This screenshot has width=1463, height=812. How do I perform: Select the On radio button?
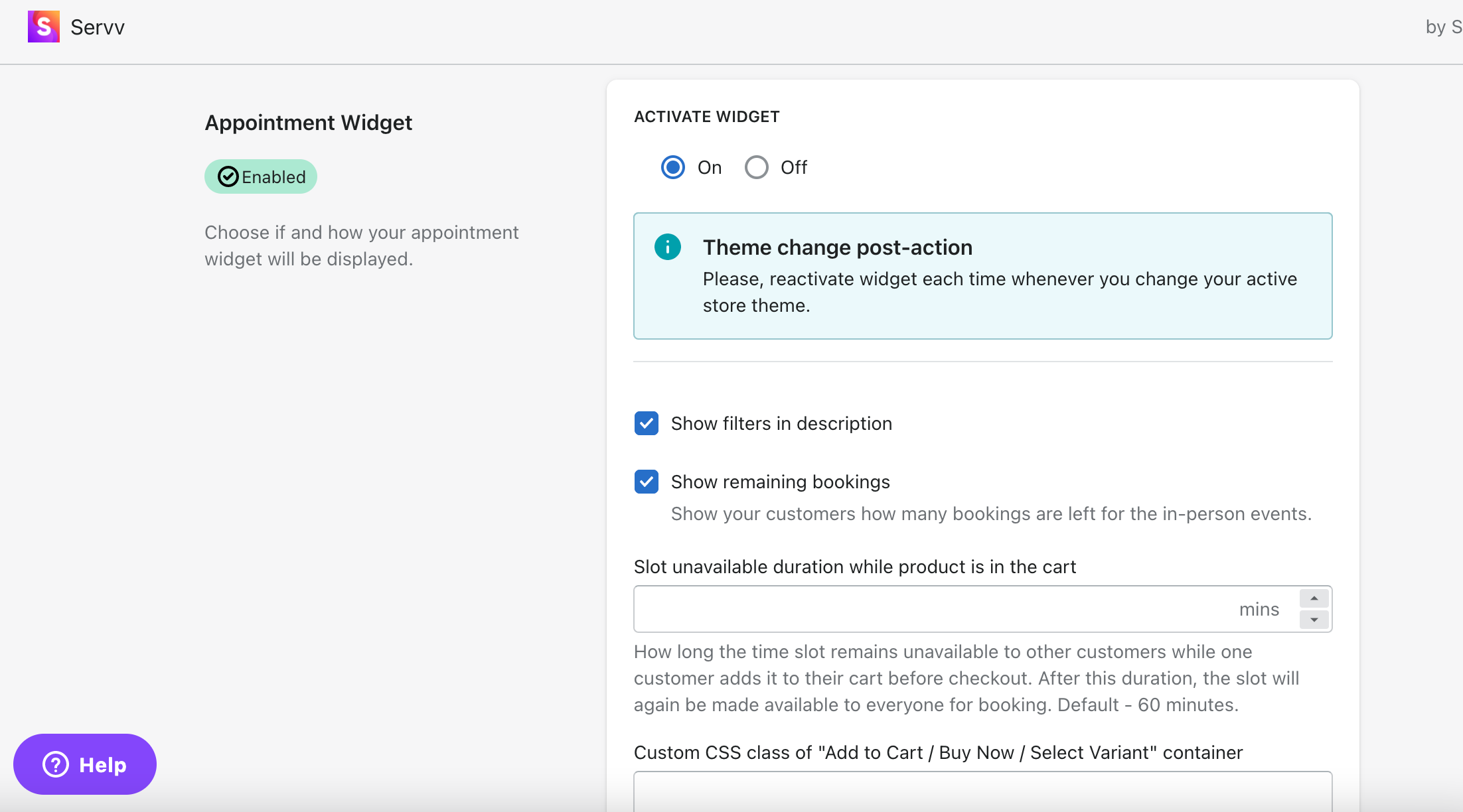[672, 167]
